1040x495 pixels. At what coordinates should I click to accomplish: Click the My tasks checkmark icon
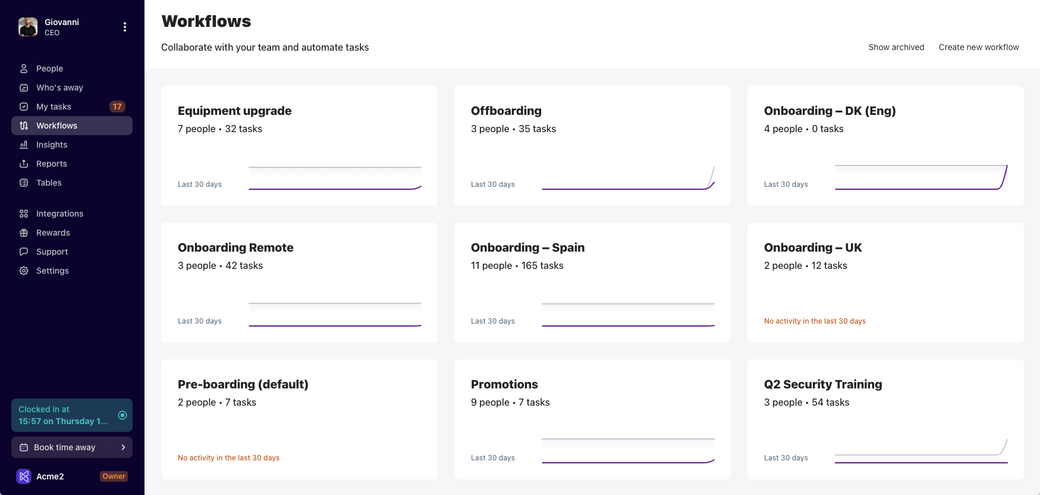24,107
